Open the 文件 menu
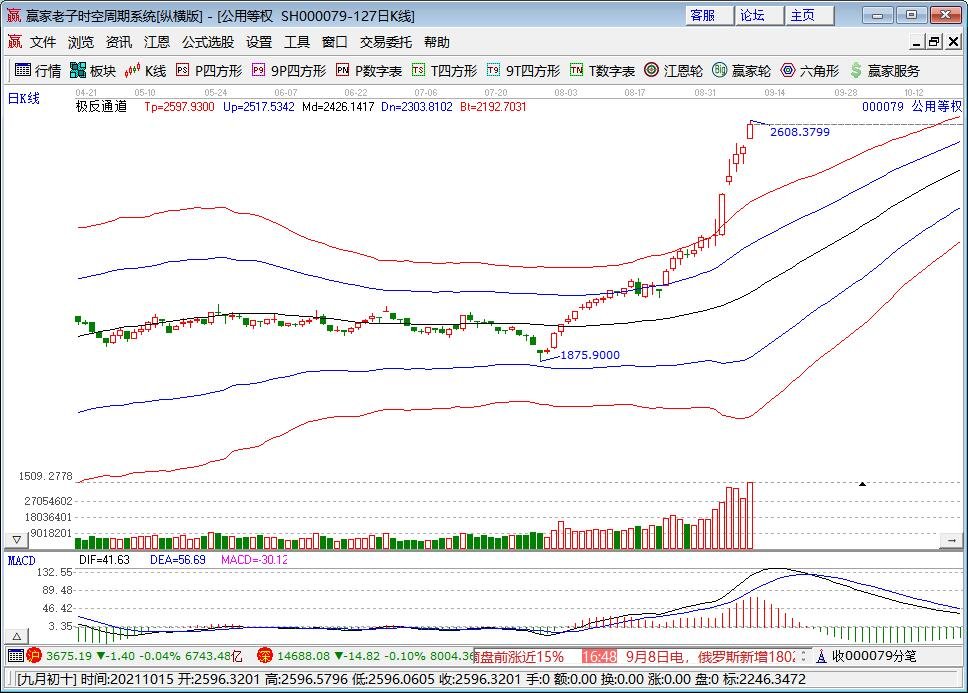 pyautogui.click(x=43, y=42)
